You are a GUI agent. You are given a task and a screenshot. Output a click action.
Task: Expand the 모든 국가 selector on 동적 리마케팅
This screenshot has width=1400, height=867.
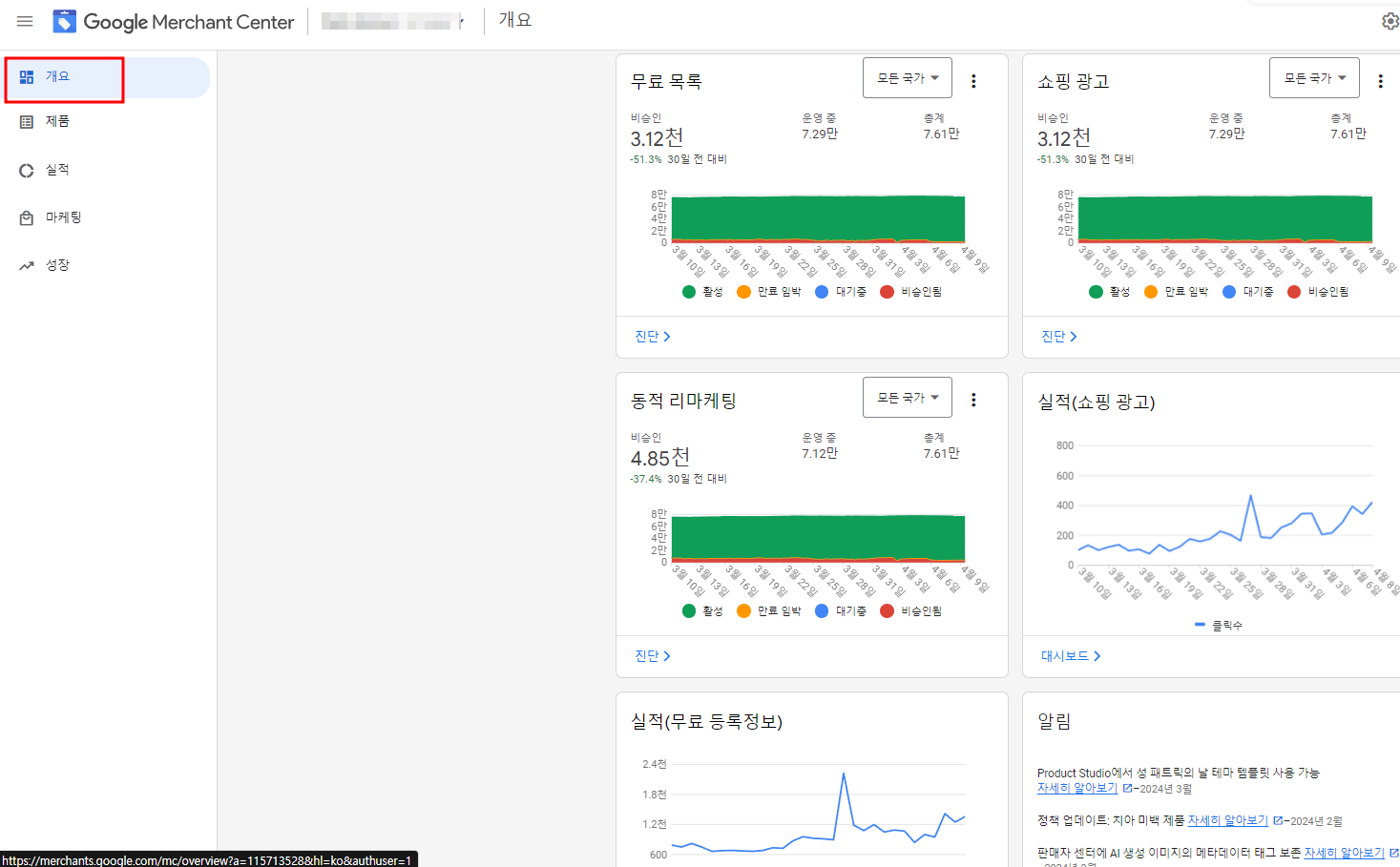pos(907,398)
